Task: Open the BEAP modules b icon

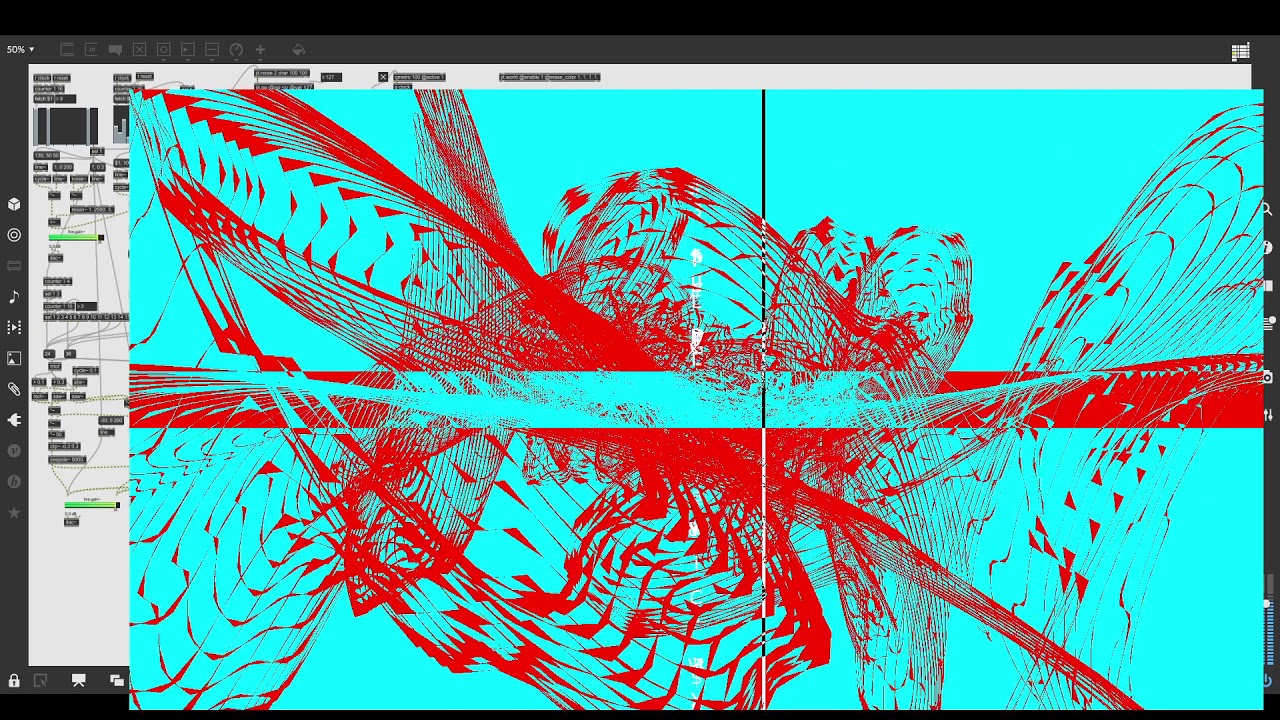Action: (x=14, y=481)
